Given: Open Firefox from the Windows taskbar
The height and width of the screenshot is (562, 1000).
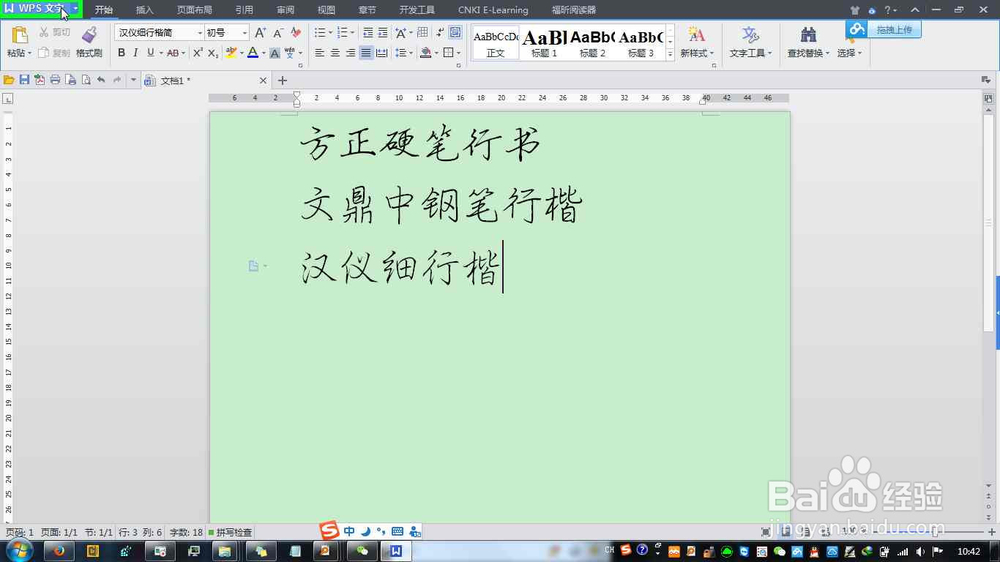Looking at the screenshot, I should click(x=59, y=551).
